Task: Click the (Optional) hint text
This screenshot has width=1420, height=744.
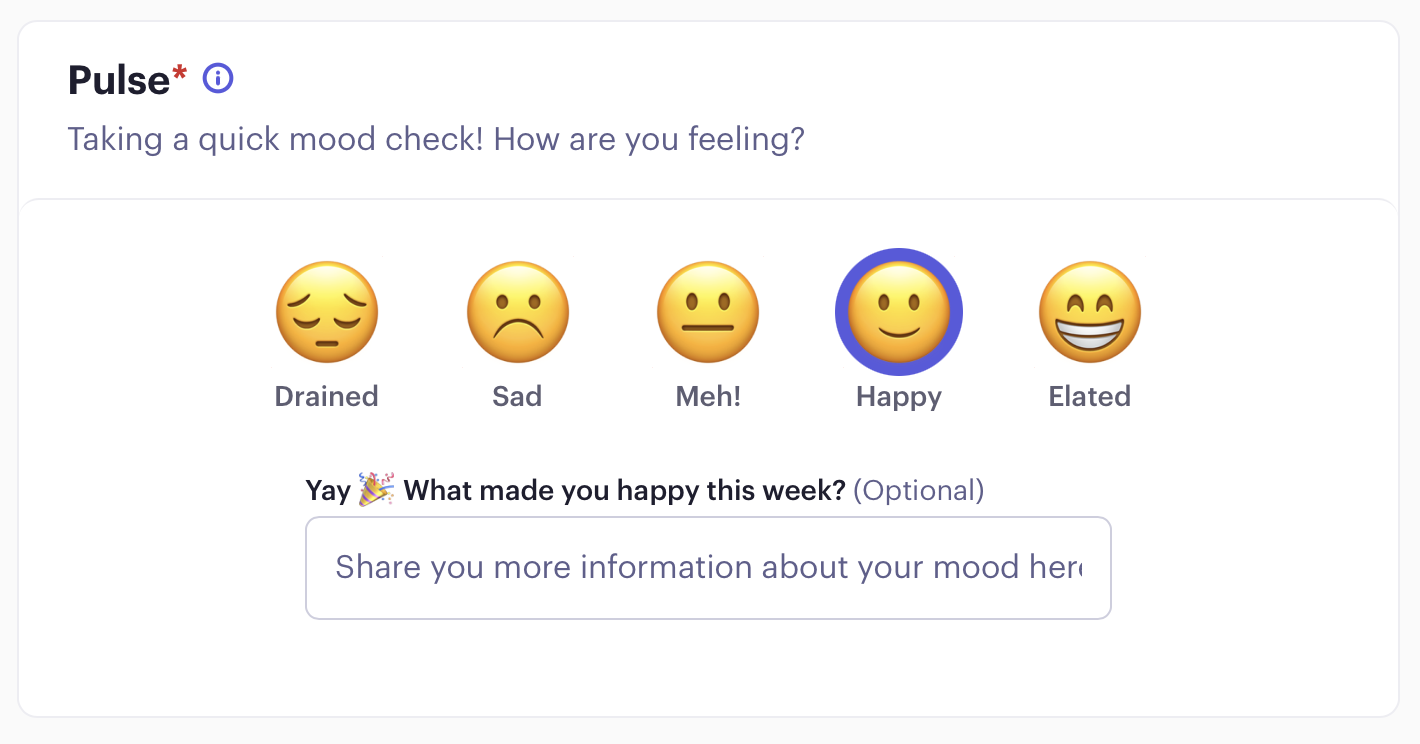Action: click(x=919, y=491)
